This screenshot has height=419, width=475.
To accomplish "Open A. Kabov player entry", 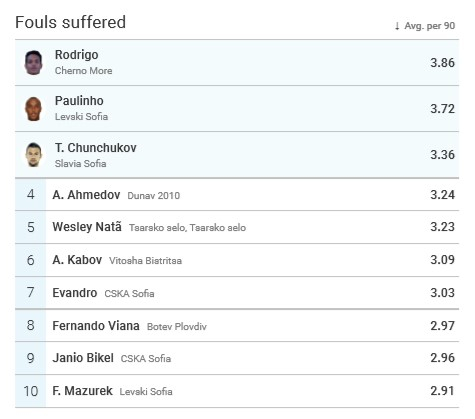I will click(77, 260).
